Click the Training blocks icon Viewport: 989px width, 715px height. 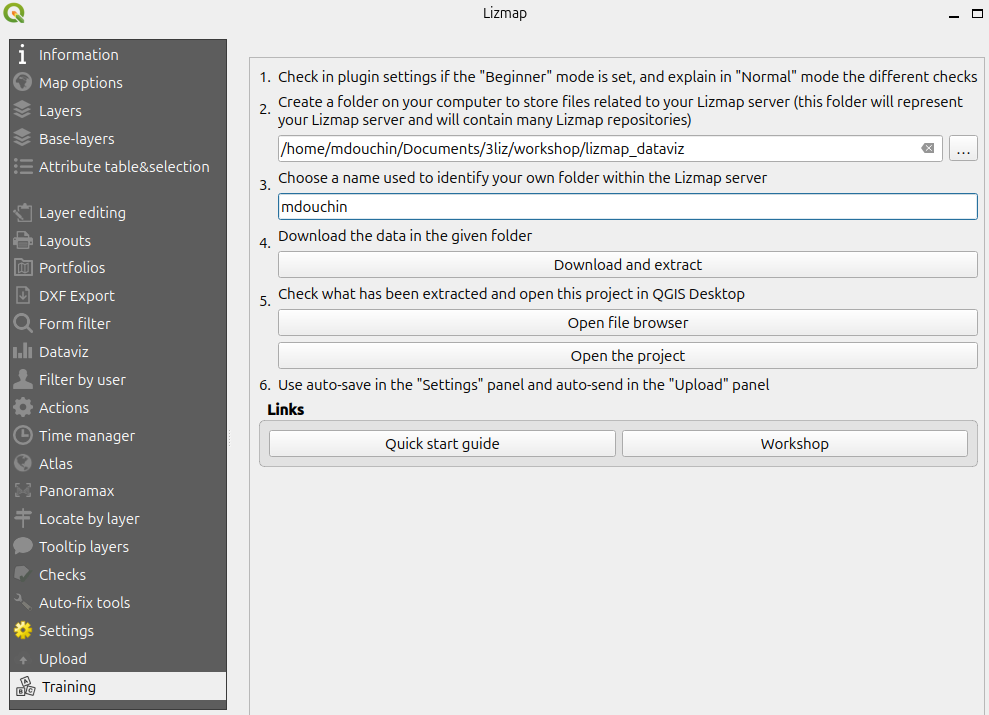point(25,686)
